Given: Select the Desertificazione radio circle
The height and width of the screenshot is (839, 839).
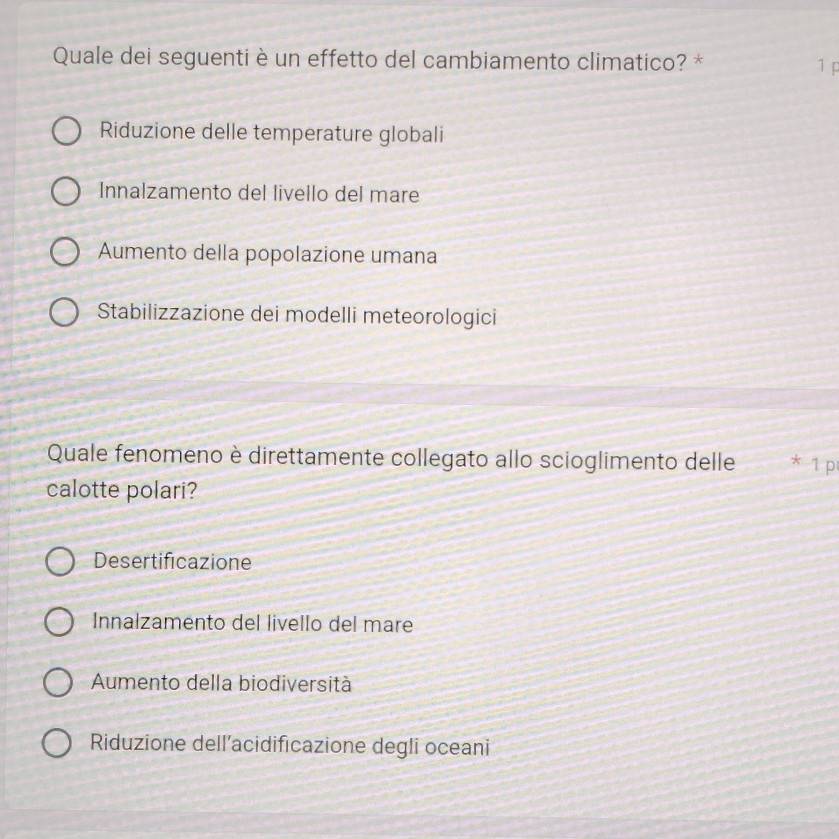Looking at the screenshot, I should [x=60, y=562].
